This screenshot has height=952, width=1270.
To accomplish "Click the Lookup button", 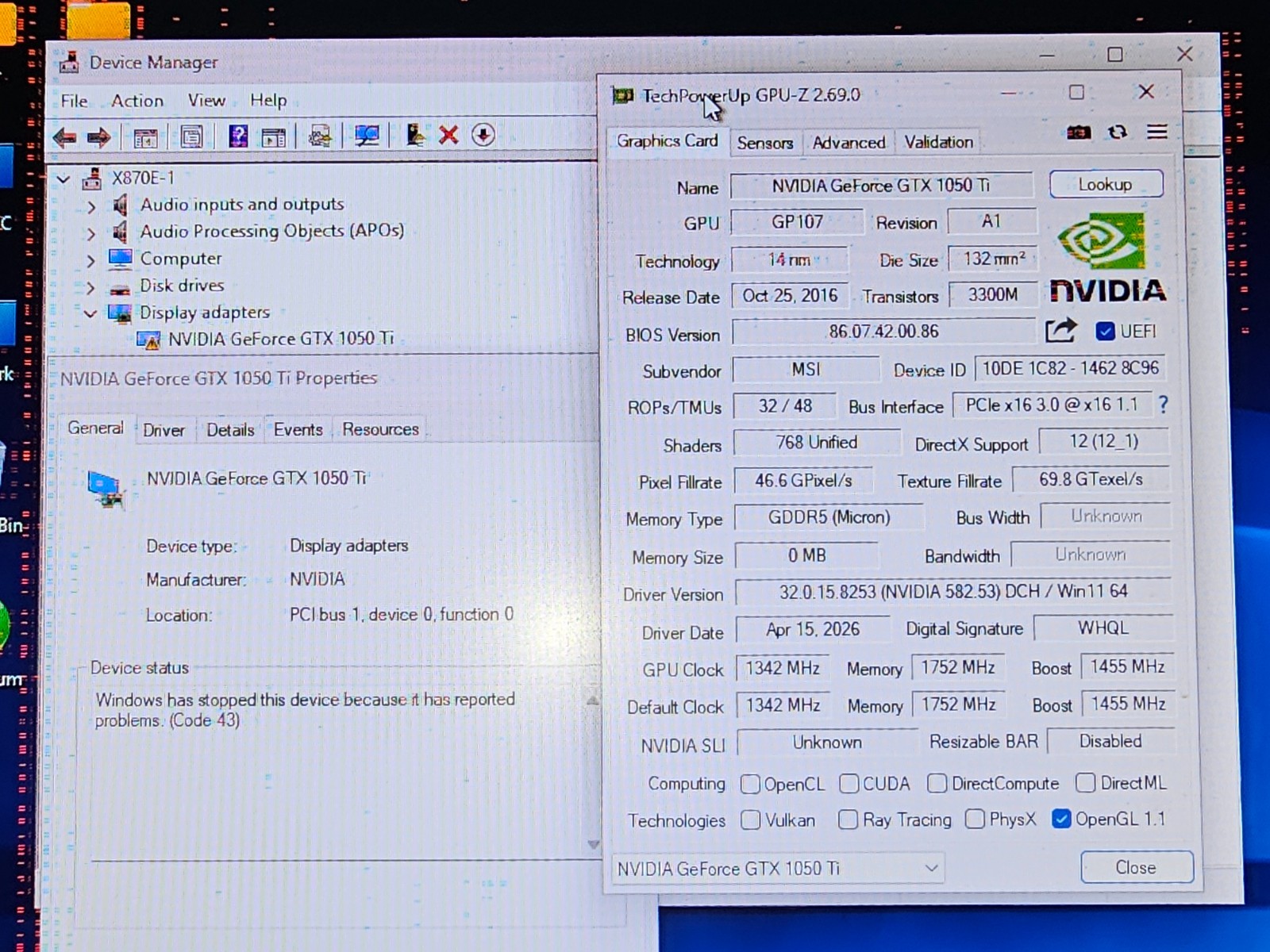I will [1106, 184].
